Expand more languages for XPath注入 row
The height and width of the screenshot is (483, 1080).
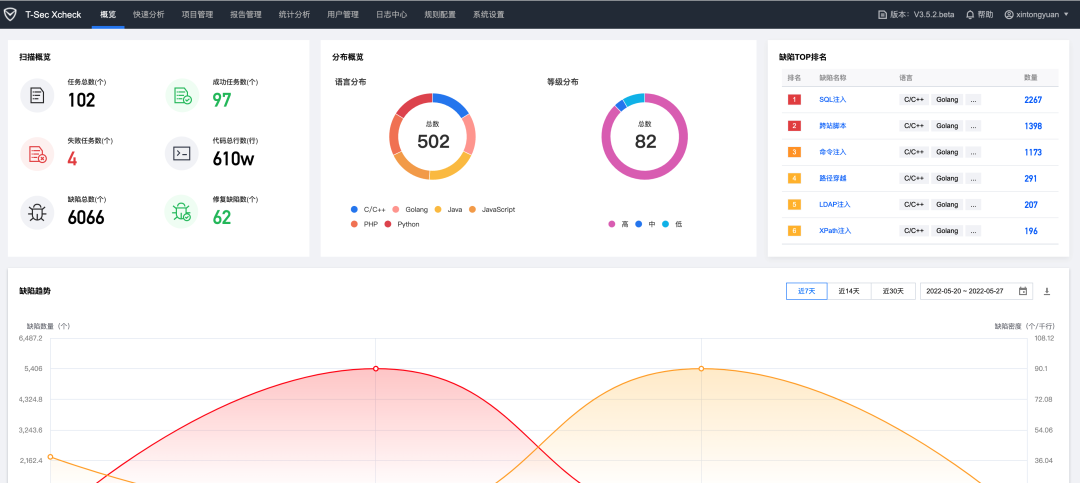point(973,231)
